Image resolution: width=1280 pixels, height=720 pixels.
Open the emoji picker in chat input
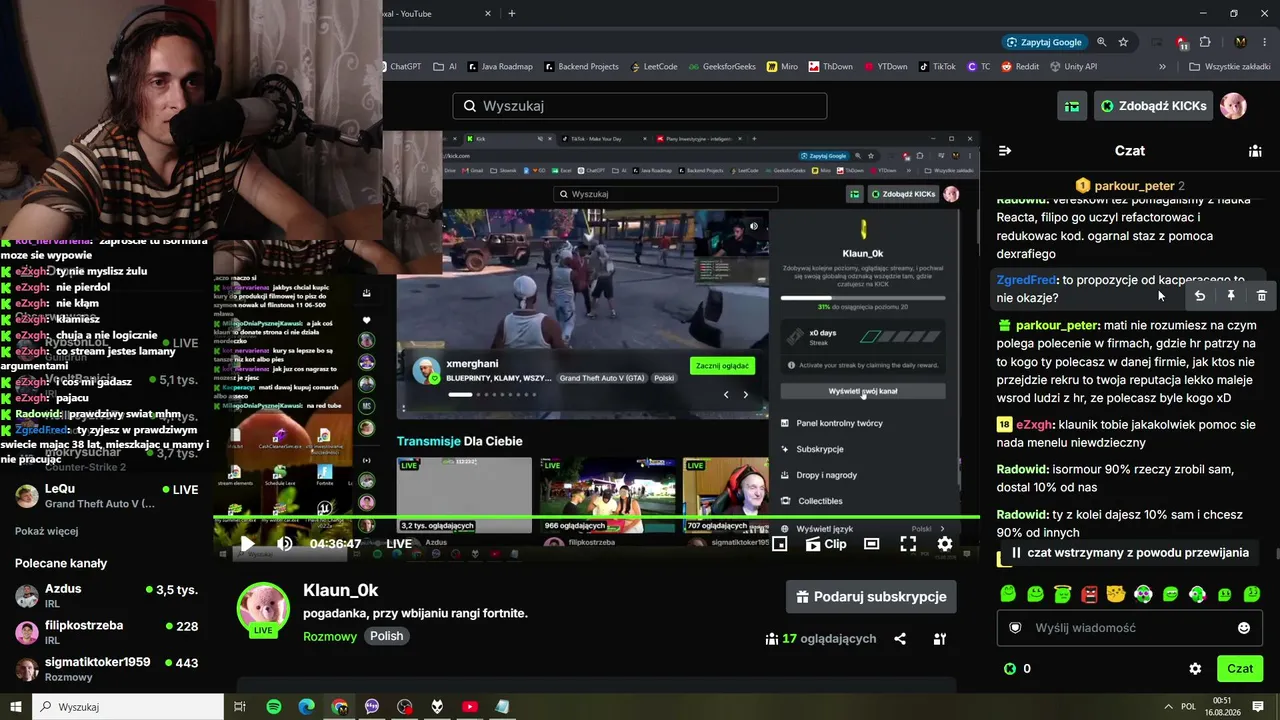(1244, 628)
